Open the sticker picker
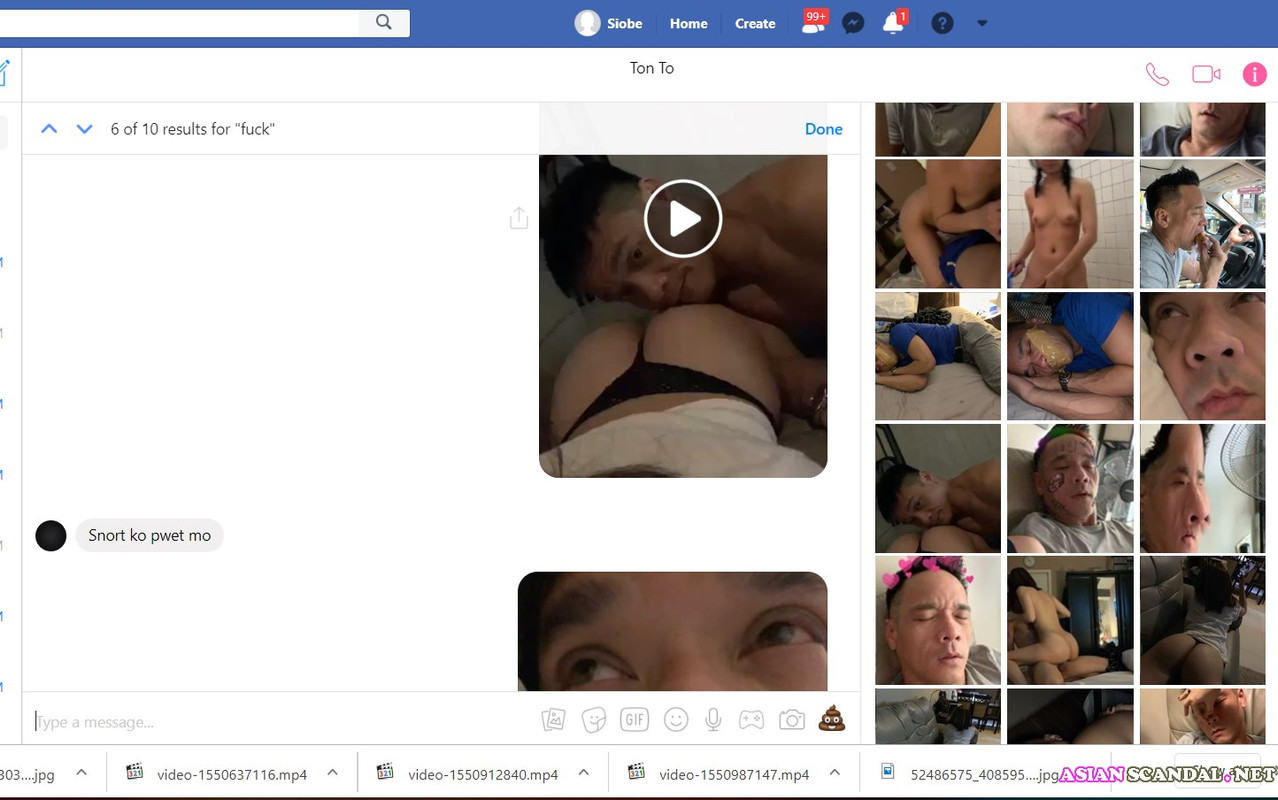Screen dimensions: 1278x800 click(594, 720)
